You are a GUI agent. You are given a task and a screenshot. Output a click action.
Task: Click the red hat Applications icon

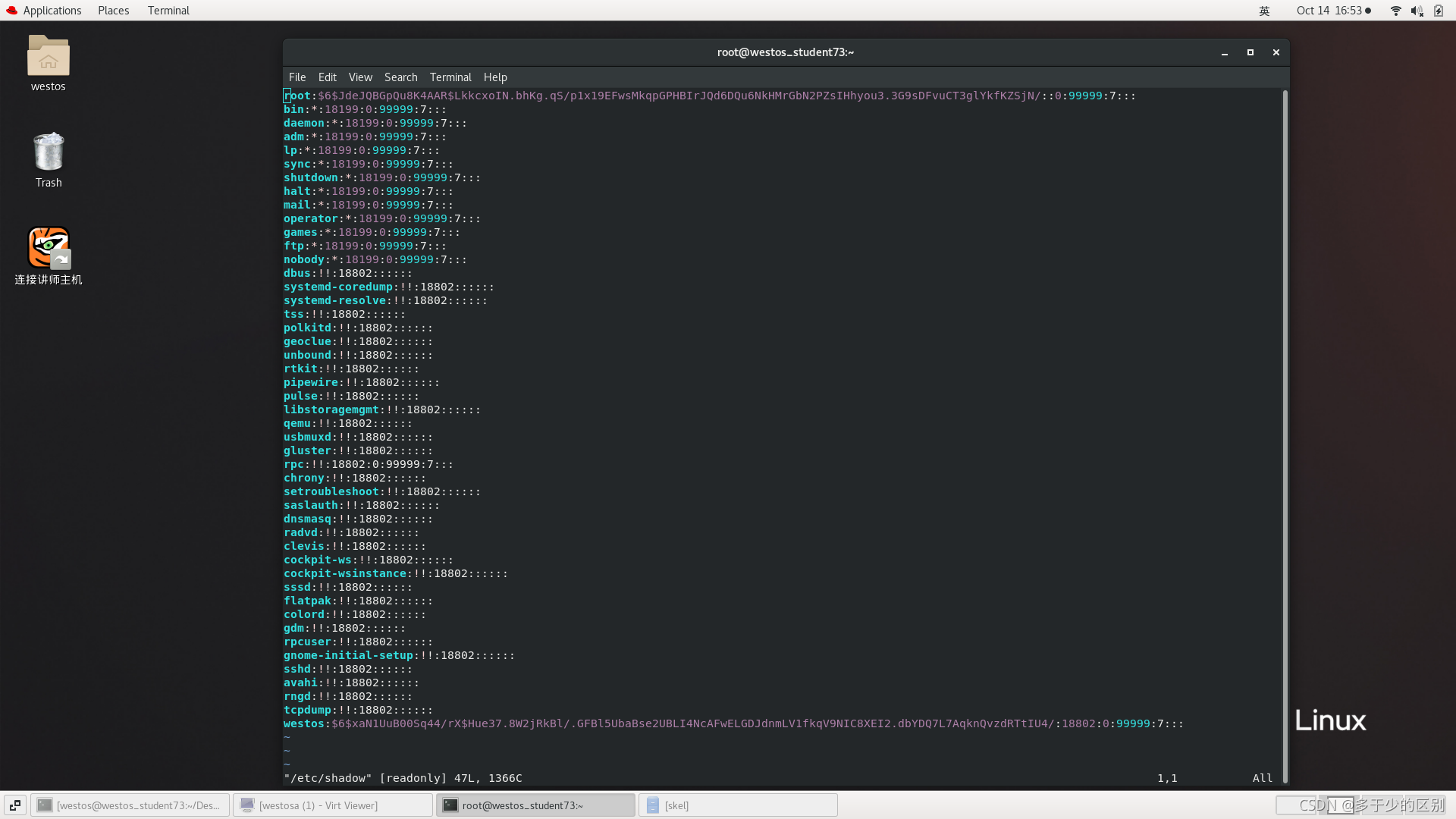point(11,11)
